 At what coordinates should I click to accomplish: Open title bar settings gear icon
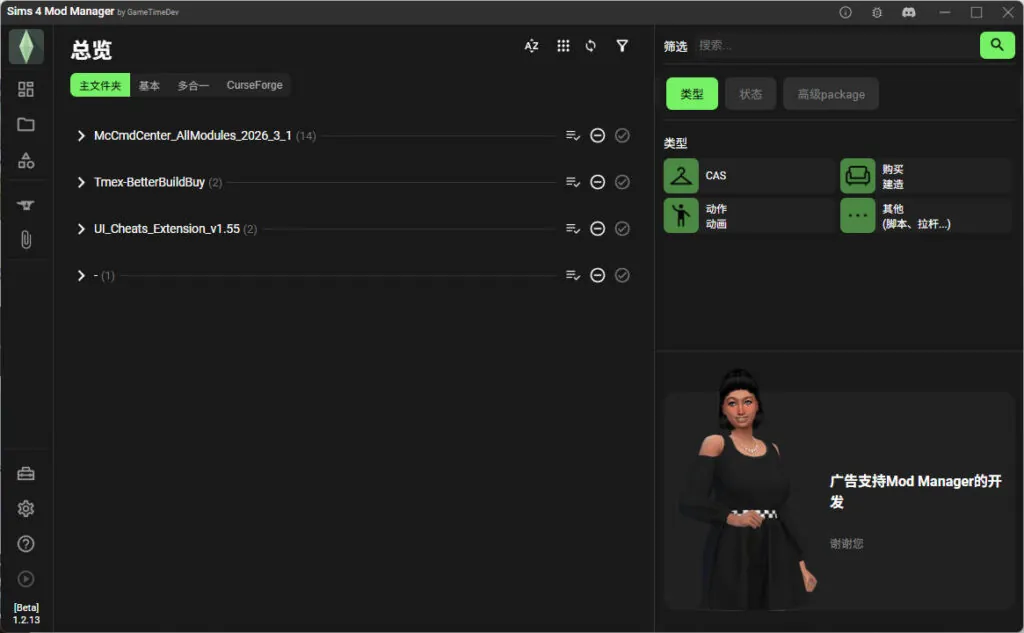click(877, 12)
